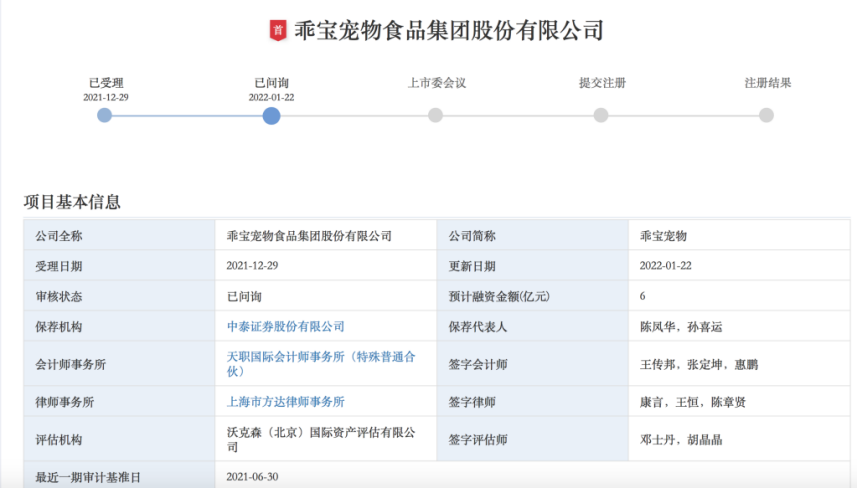Click the 已问询 stage label
Screen dimensions: 857x488
pos(272,83)
